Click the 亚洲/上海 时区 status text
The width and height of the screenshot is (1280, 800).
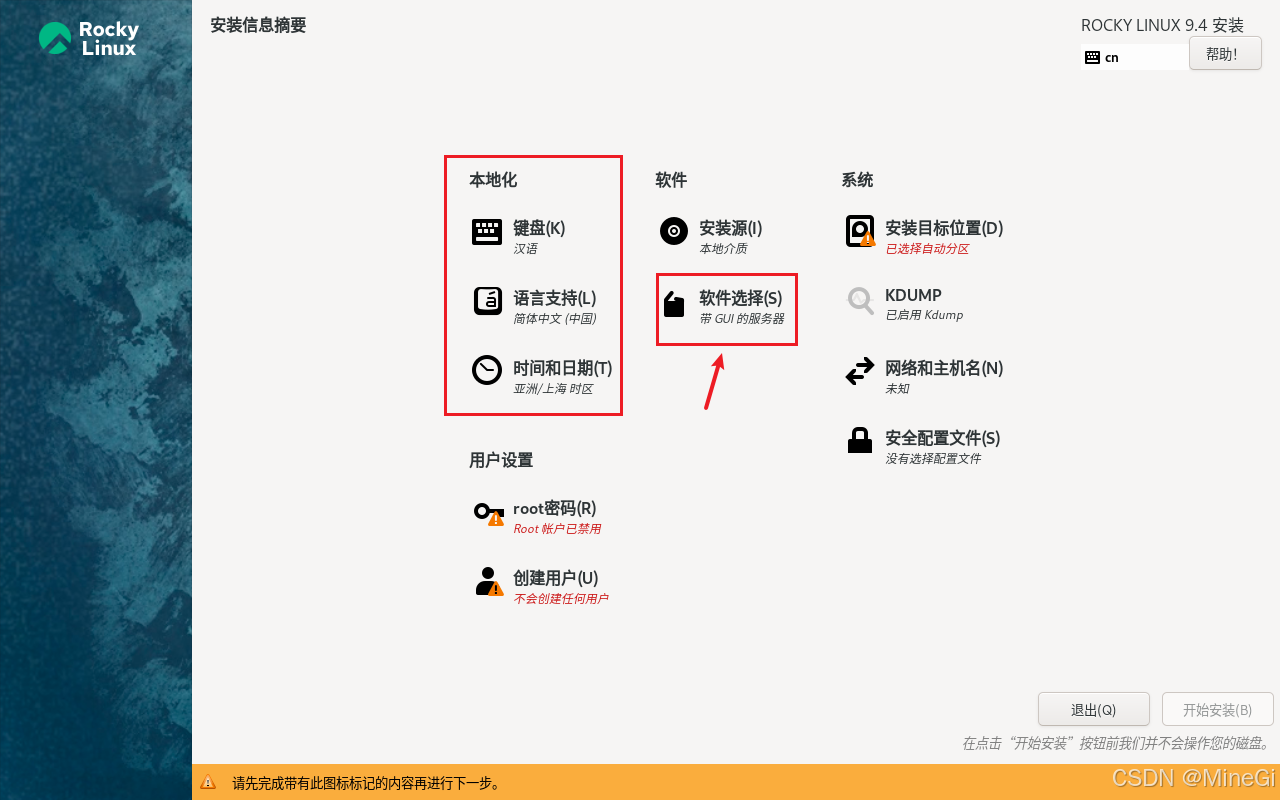[553, 388]
